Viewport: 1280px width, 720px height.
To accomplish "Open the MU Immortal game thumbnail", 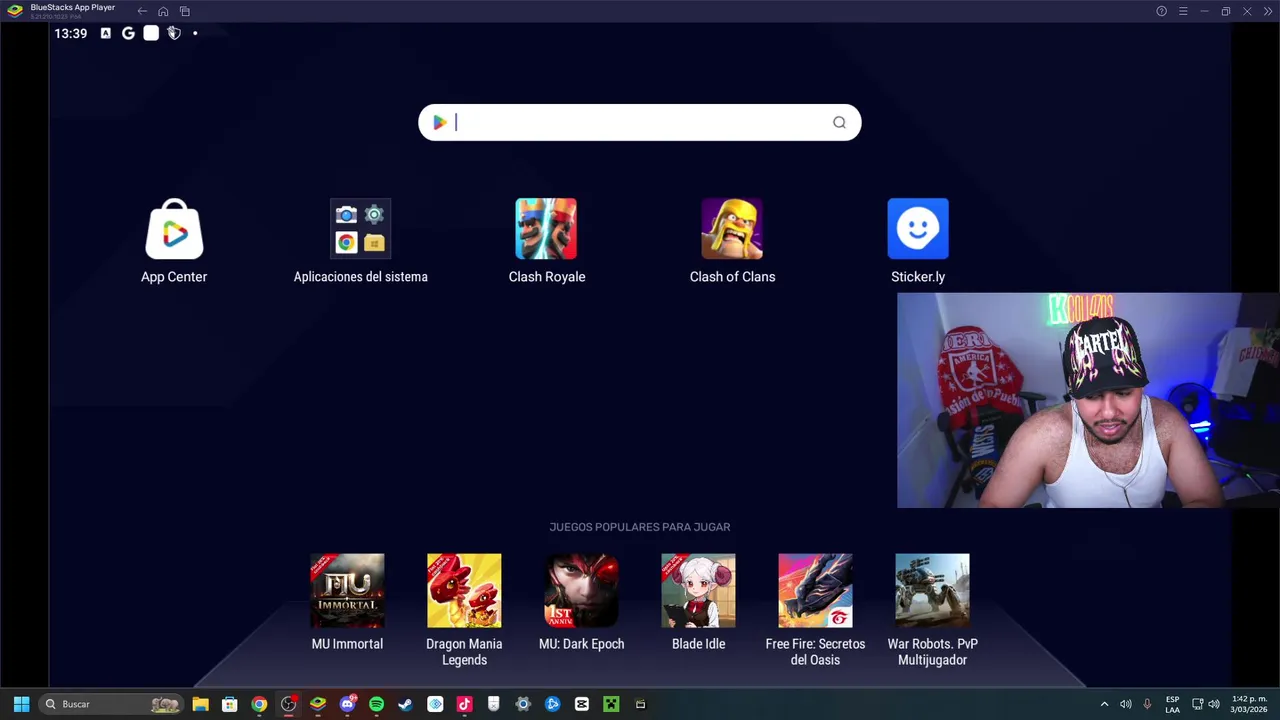I will click(x=347, y=590).
